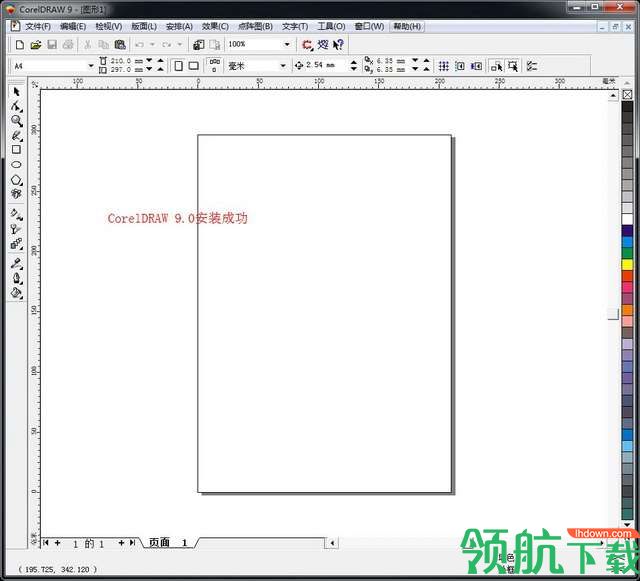Image resolution: width=640 pixels, height=581 pixels.
Task: Adjust the 2.54 mm nudge offset spinner
Action: pyautogui.click(x=354, y=65)
